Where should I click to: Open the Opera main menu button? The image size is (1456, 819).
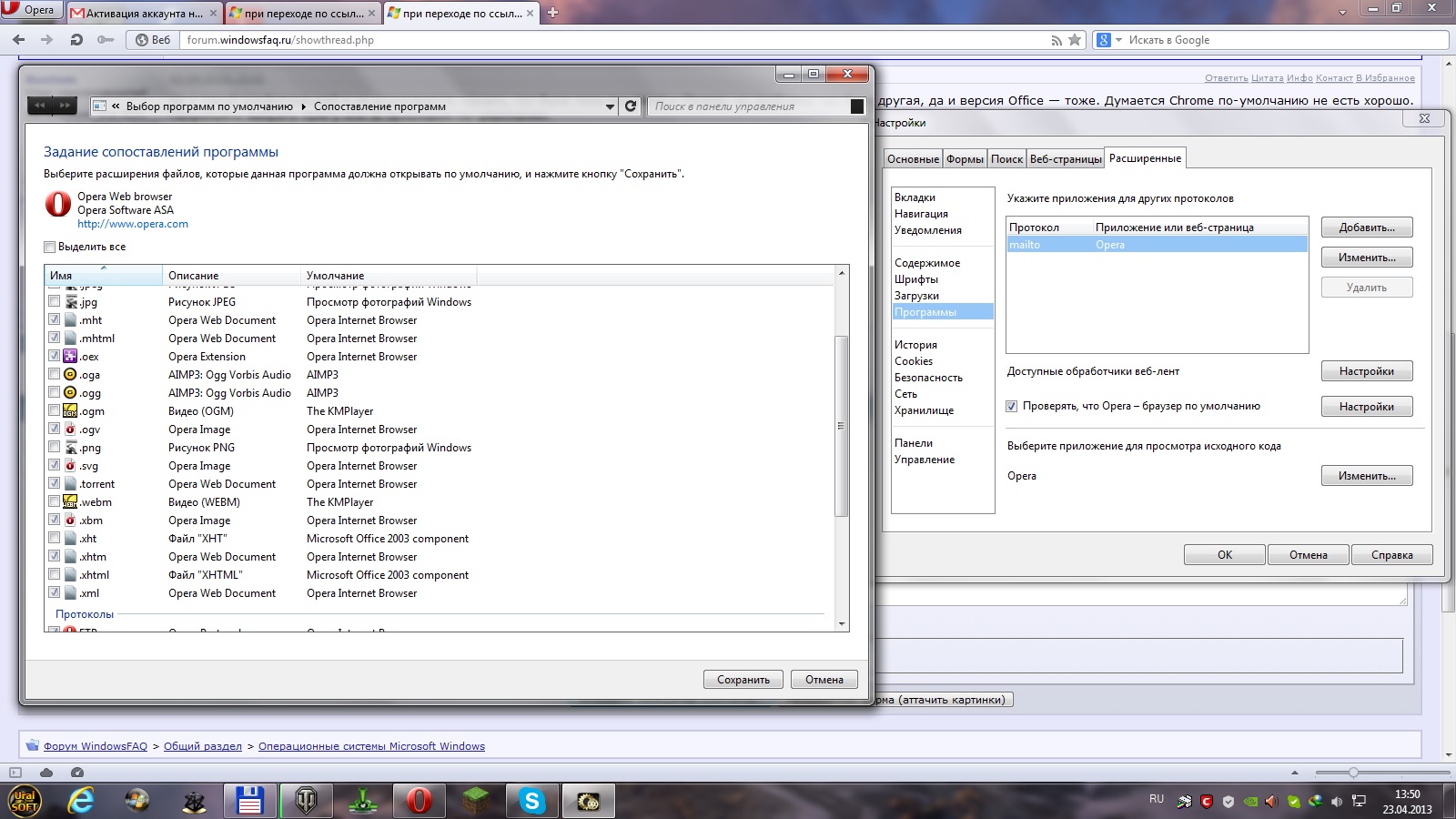[x=32, y=10]
